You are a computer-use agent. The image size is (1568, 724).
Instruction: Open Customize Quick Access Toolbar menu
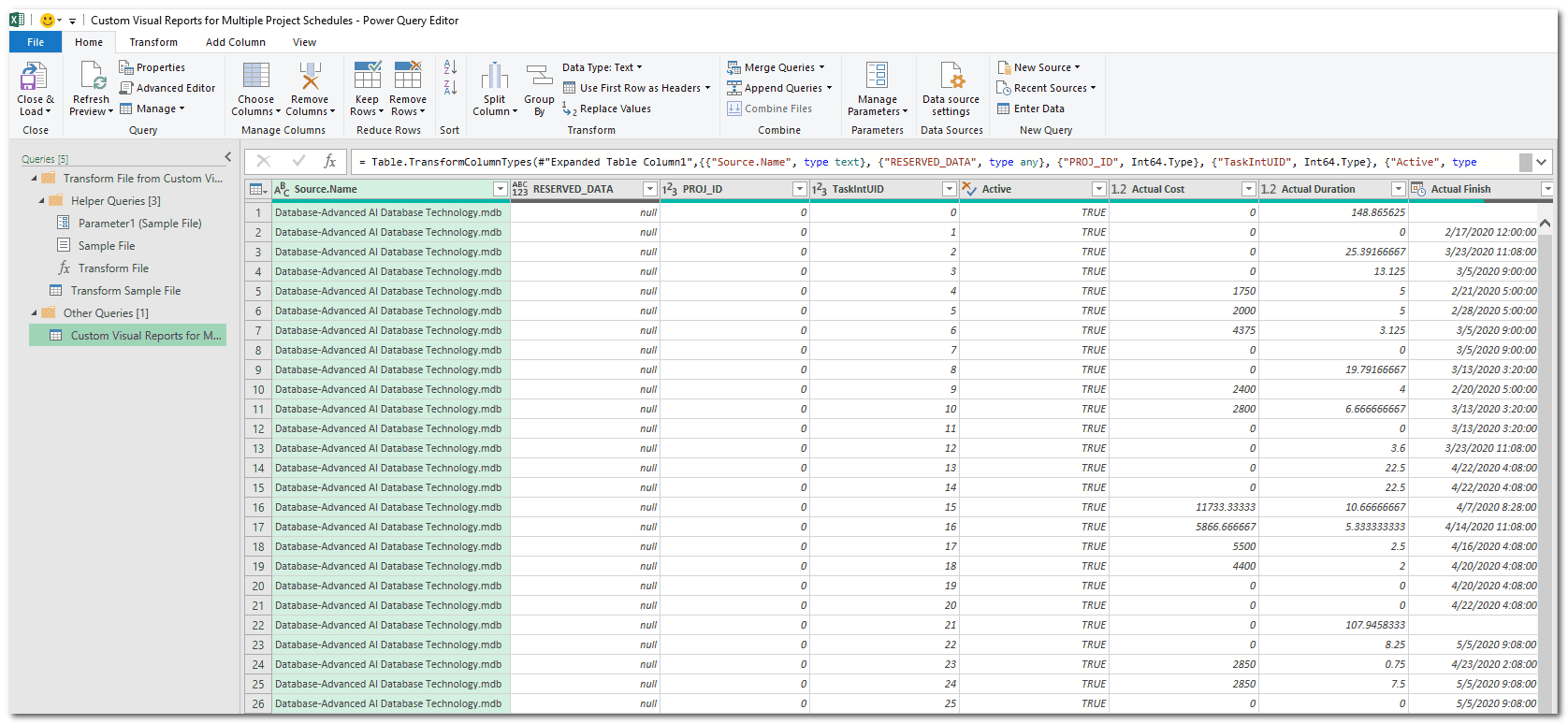pyautogui.click(x=72, y=21)
